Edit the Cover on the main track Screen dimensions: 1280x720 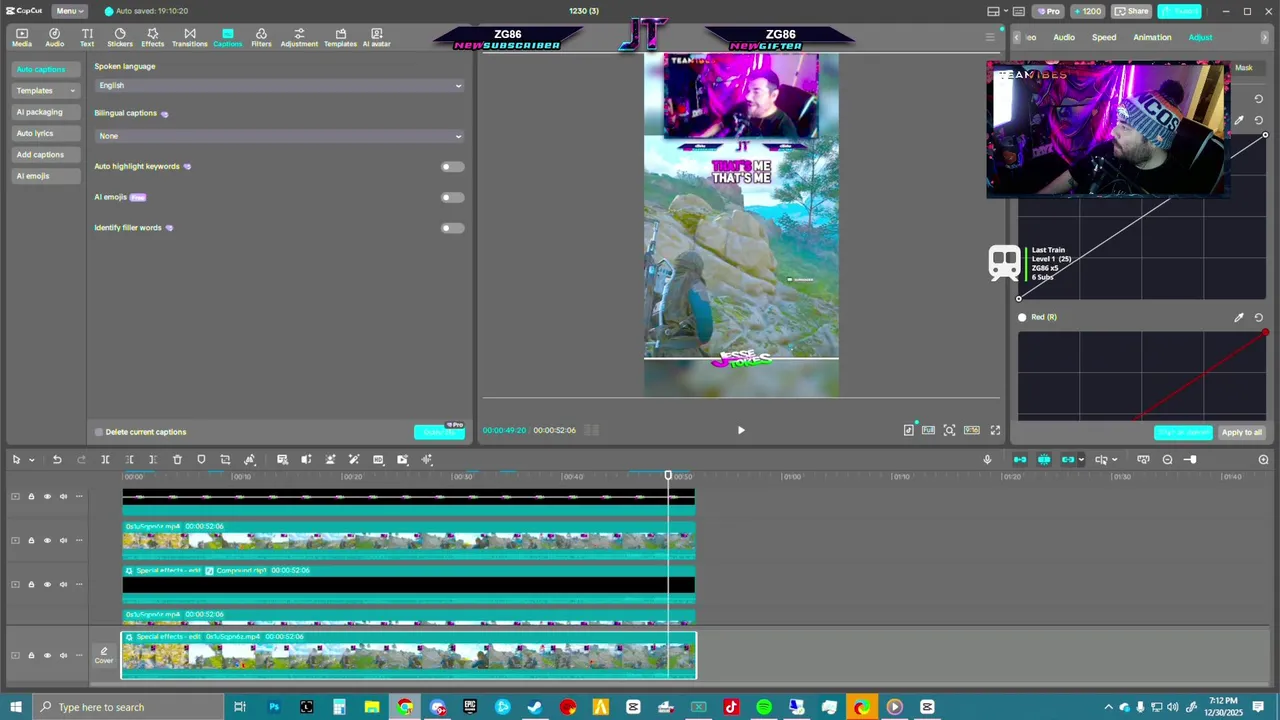click(104, 655)
